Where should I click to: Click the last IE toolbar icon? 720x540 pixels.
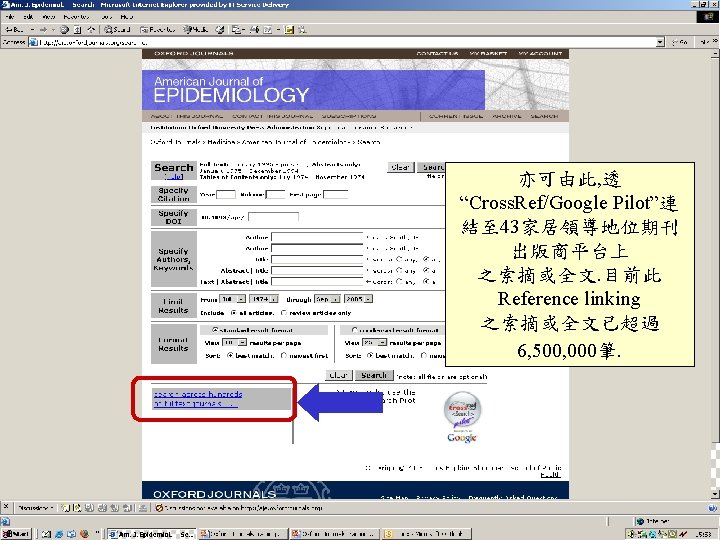coord(302,29)
